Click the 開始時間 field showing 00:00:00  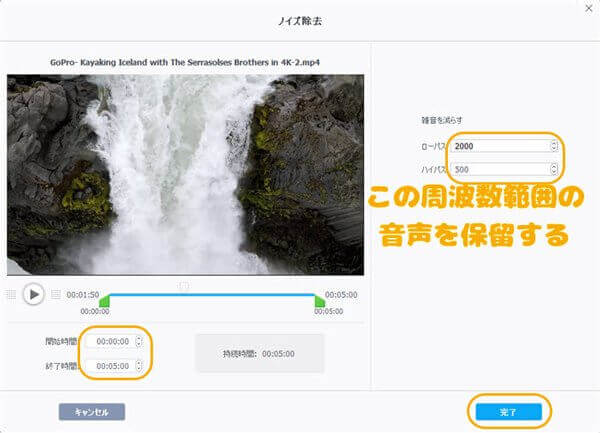click(110, 341)
